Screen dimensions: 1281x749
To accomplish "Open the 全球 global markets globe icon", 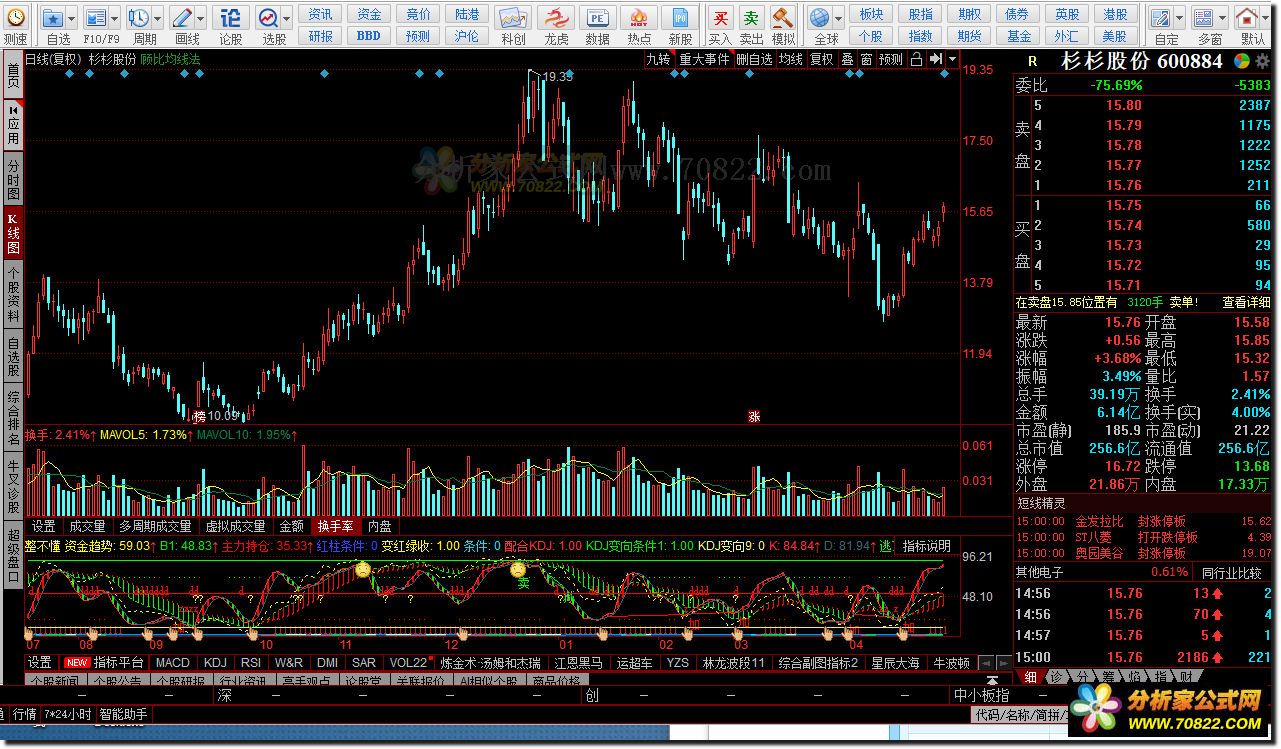I will coord(819,18).
